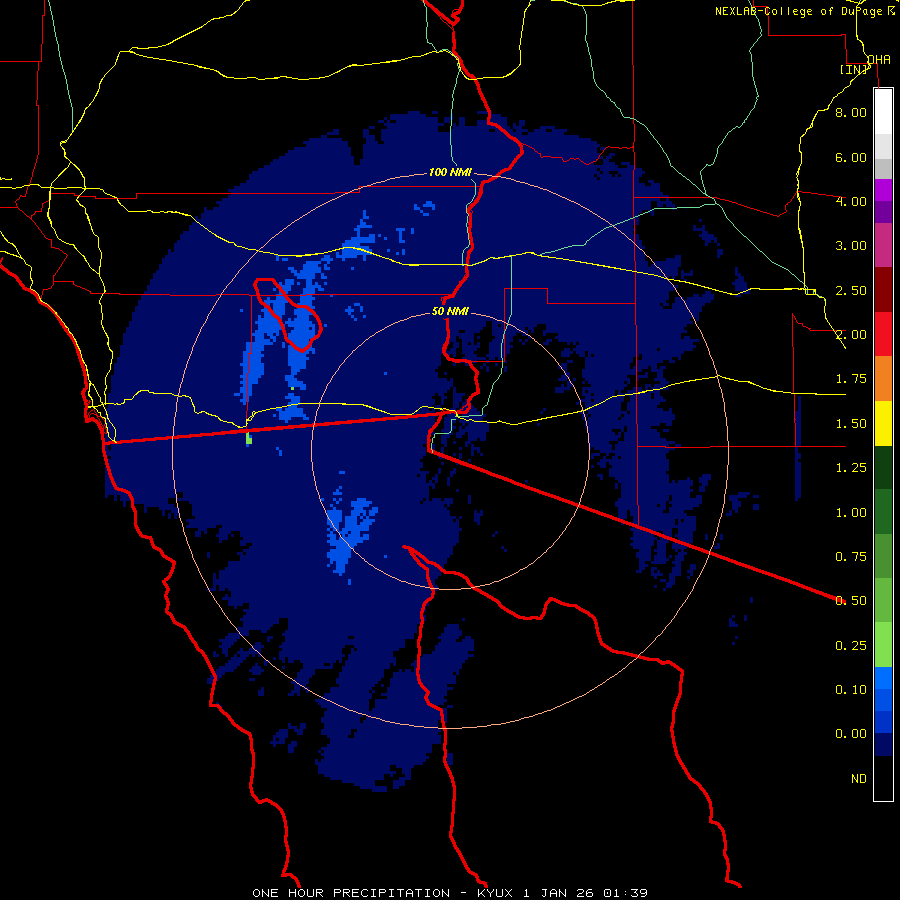
Task: Click the 8.00 legend value
Action: tap(851, 112)
